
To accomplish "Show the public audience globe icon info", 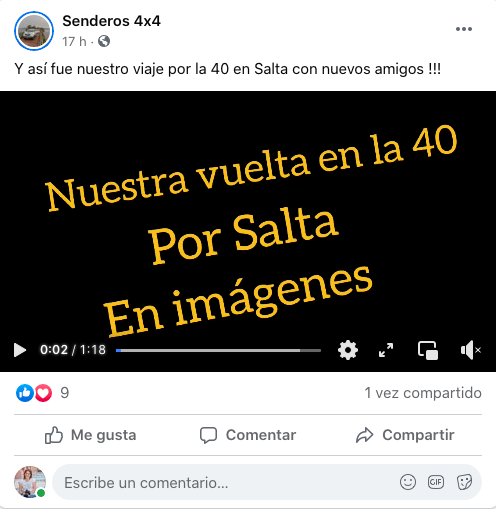I will tap(104, 41).
